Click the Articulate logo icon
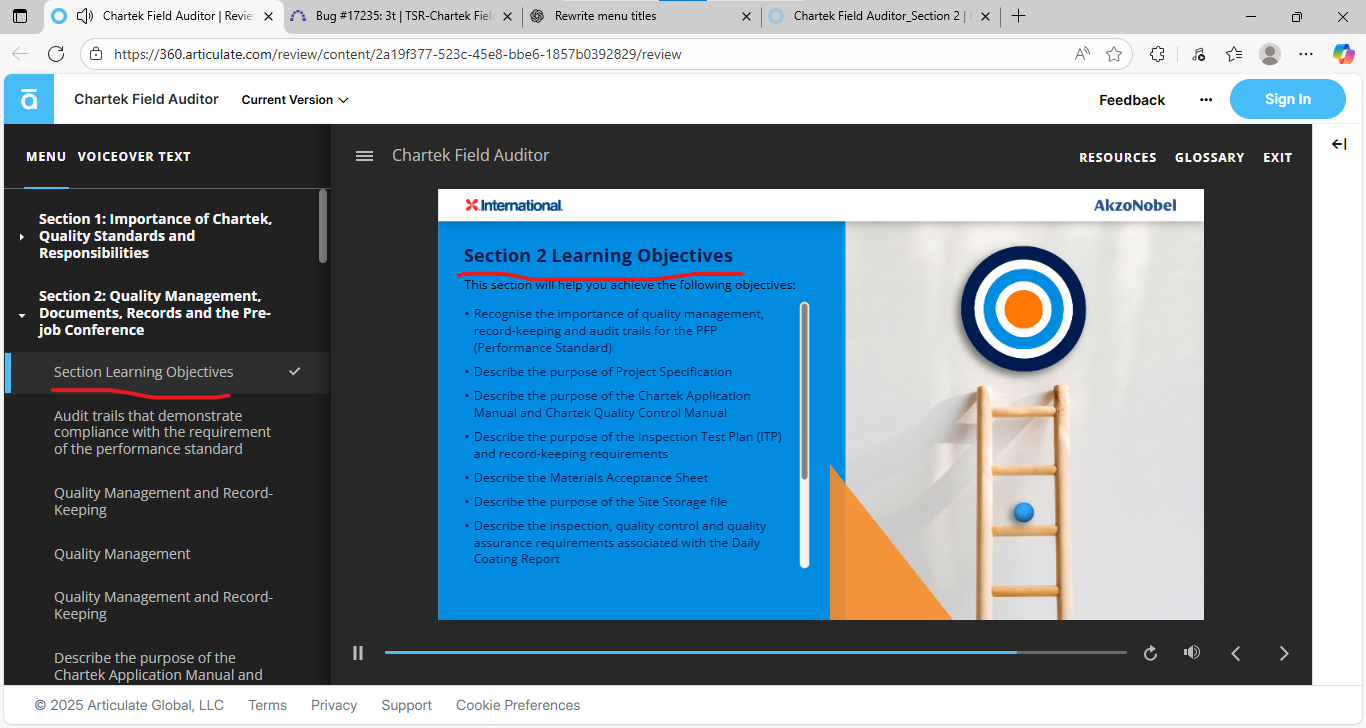This screenshot has height=728, width=1366. pyautogui.click(x=28, y=99)
